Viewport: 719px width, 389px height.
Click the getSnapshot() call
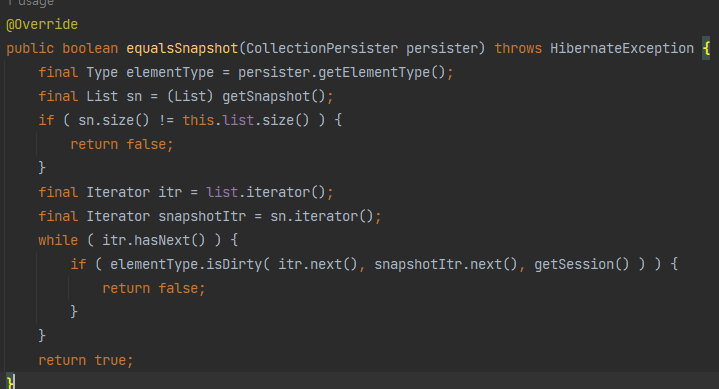[274, 96]
